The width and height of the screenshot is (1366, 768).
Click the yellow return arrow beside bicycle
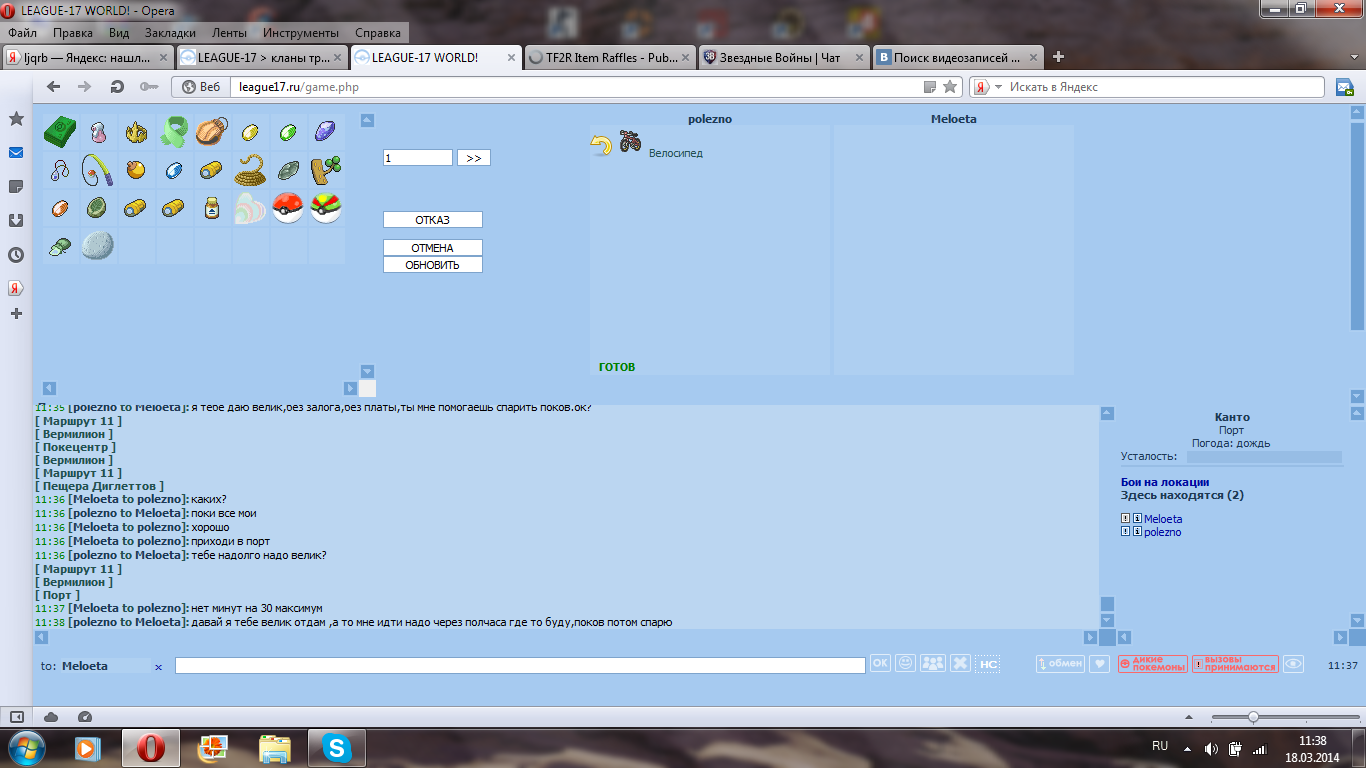click(x=600, y=146)
